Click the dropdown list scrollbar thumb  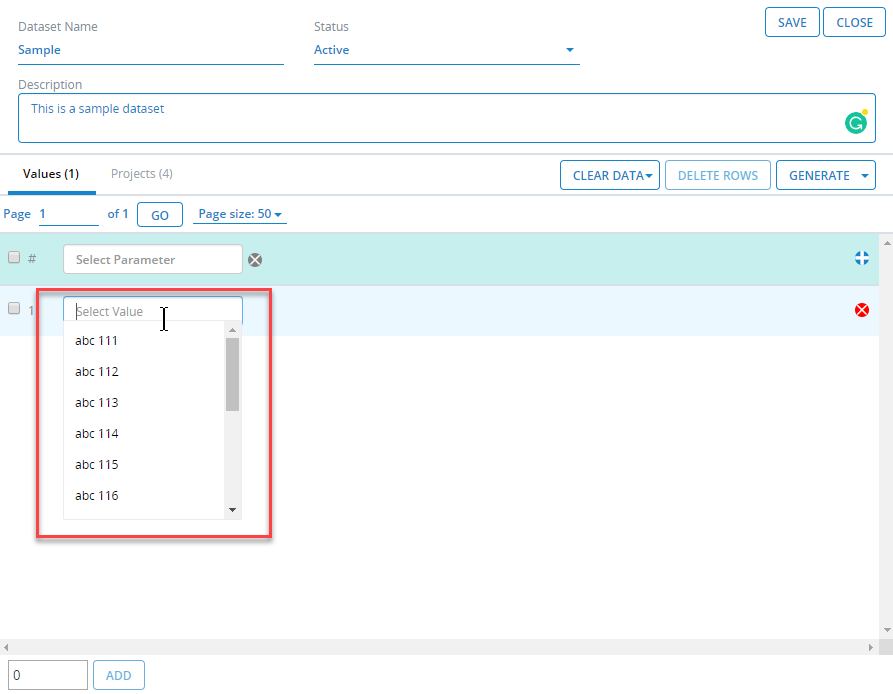coord(233,374)
